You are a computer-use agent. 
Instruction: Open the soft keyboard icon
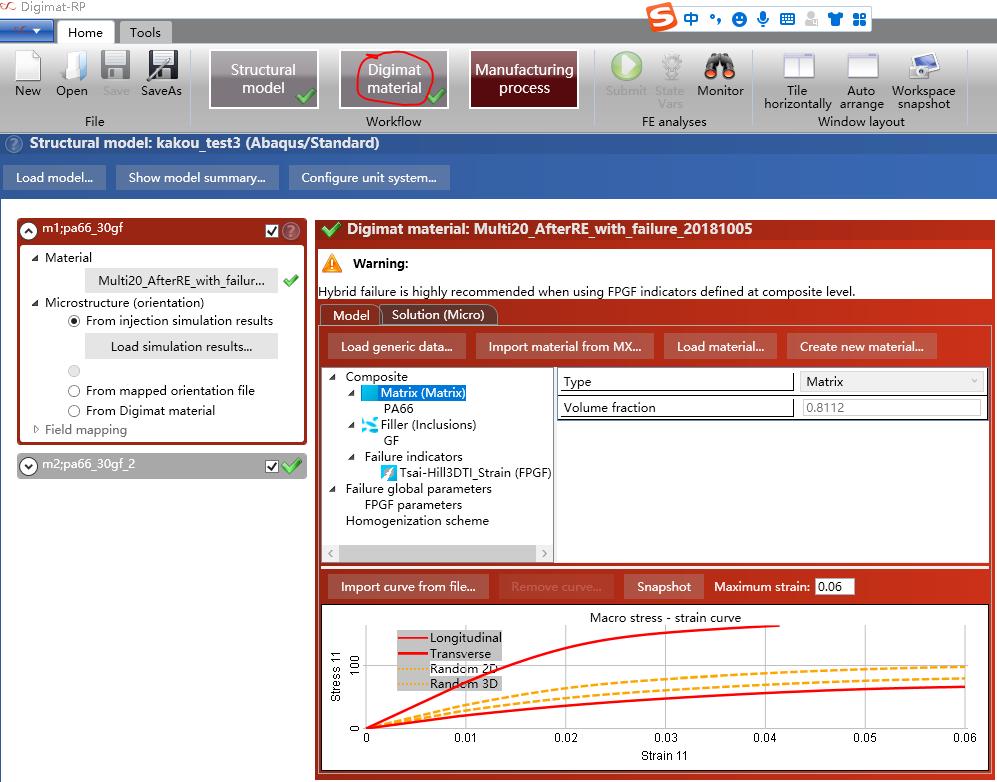[x=787, y=19]
